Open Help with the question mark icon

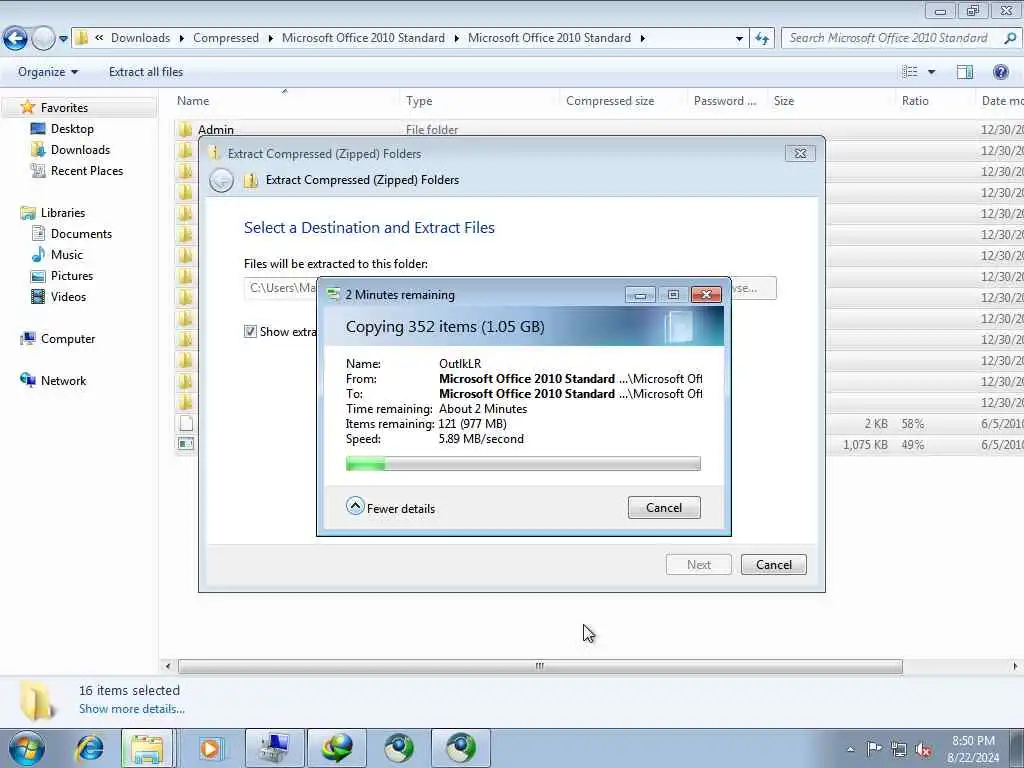tap(1000, 72)
